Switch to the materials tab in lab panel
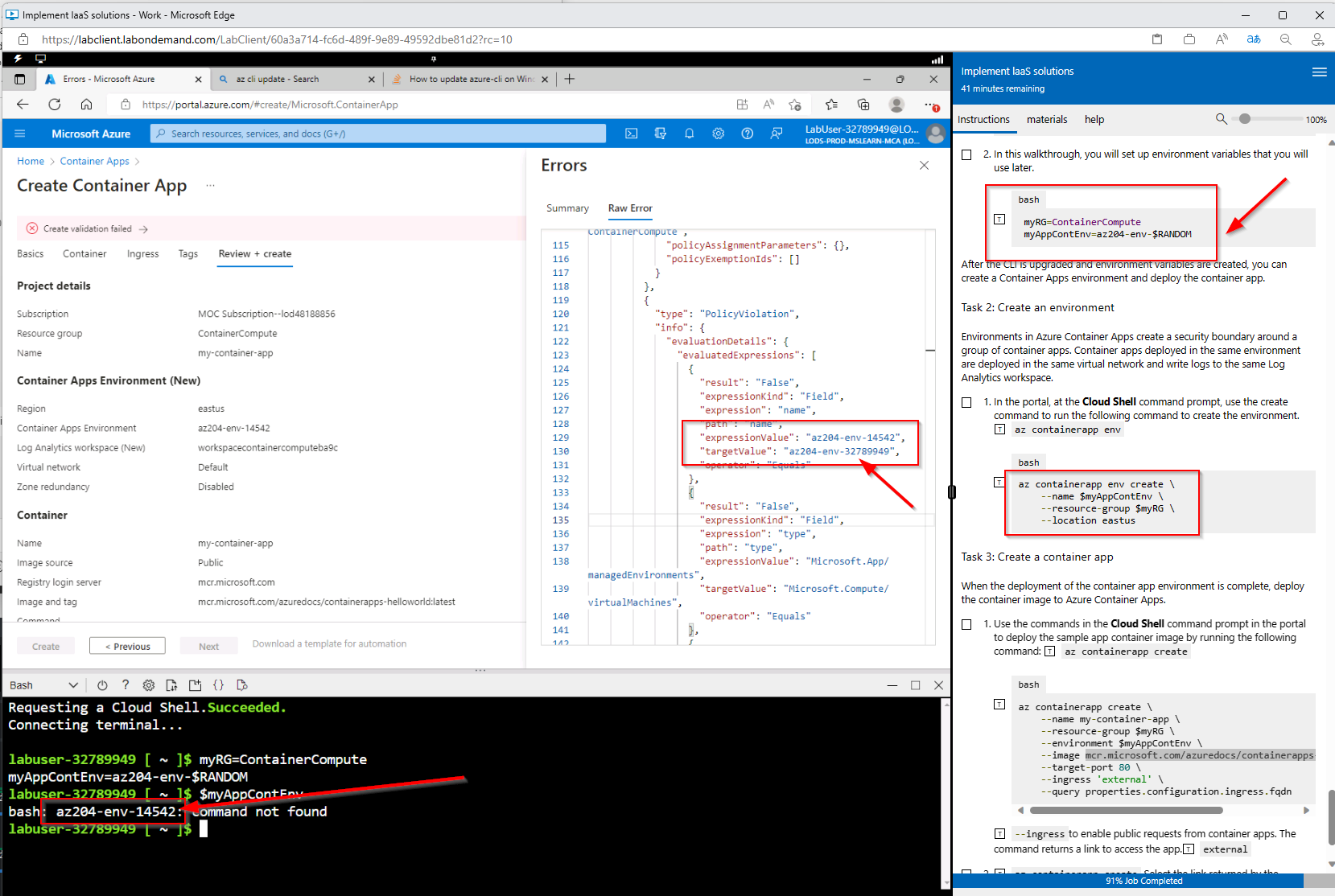This screenshot has width=1335, height=896. 1047,119
